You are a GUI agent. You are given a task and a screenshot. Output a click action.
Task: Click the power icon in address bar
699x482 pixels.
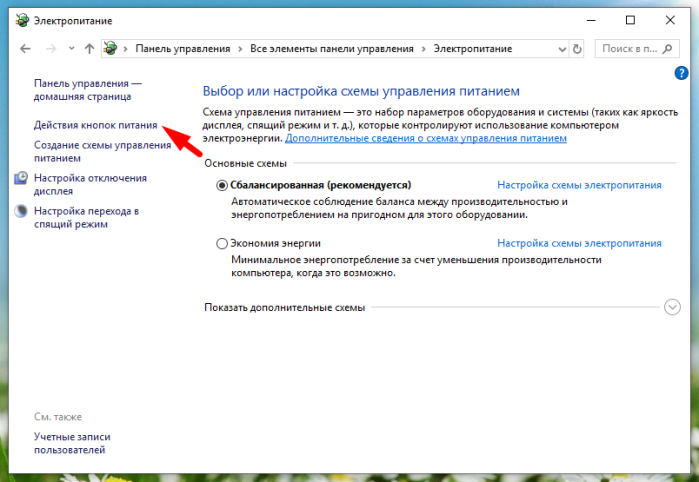coord(111,48)
